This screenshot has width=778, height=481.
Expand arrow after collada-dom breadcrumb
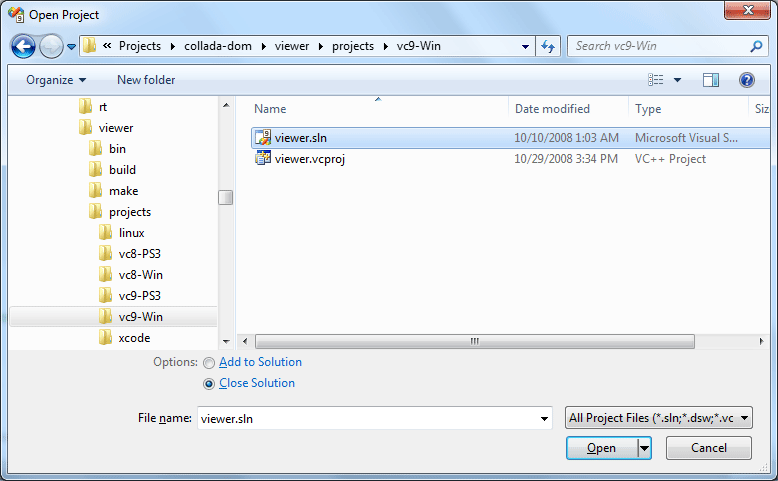tap(263, 46)
